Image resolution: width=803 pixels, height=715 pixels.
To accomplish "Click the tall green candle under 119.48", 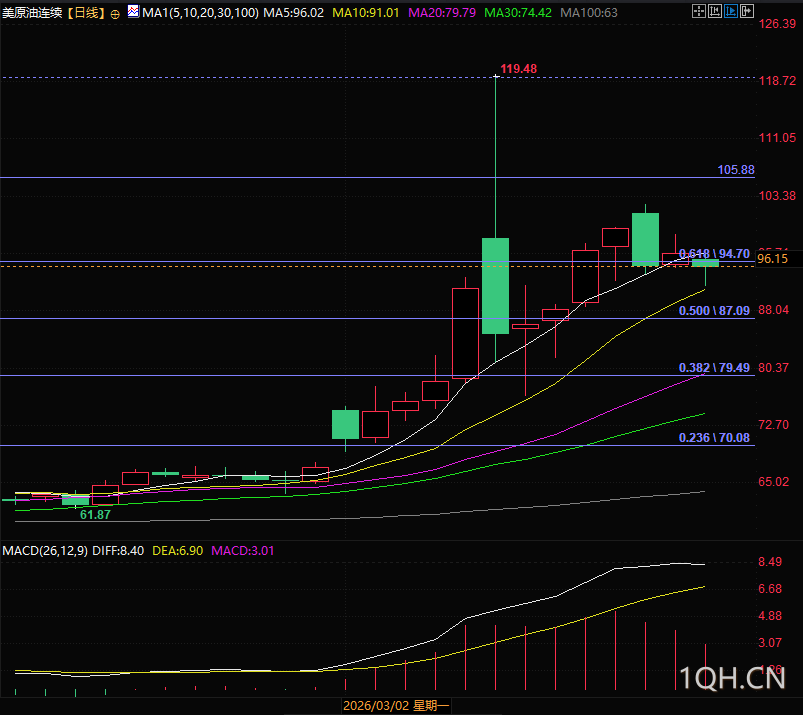I will [x=495, y=286].
